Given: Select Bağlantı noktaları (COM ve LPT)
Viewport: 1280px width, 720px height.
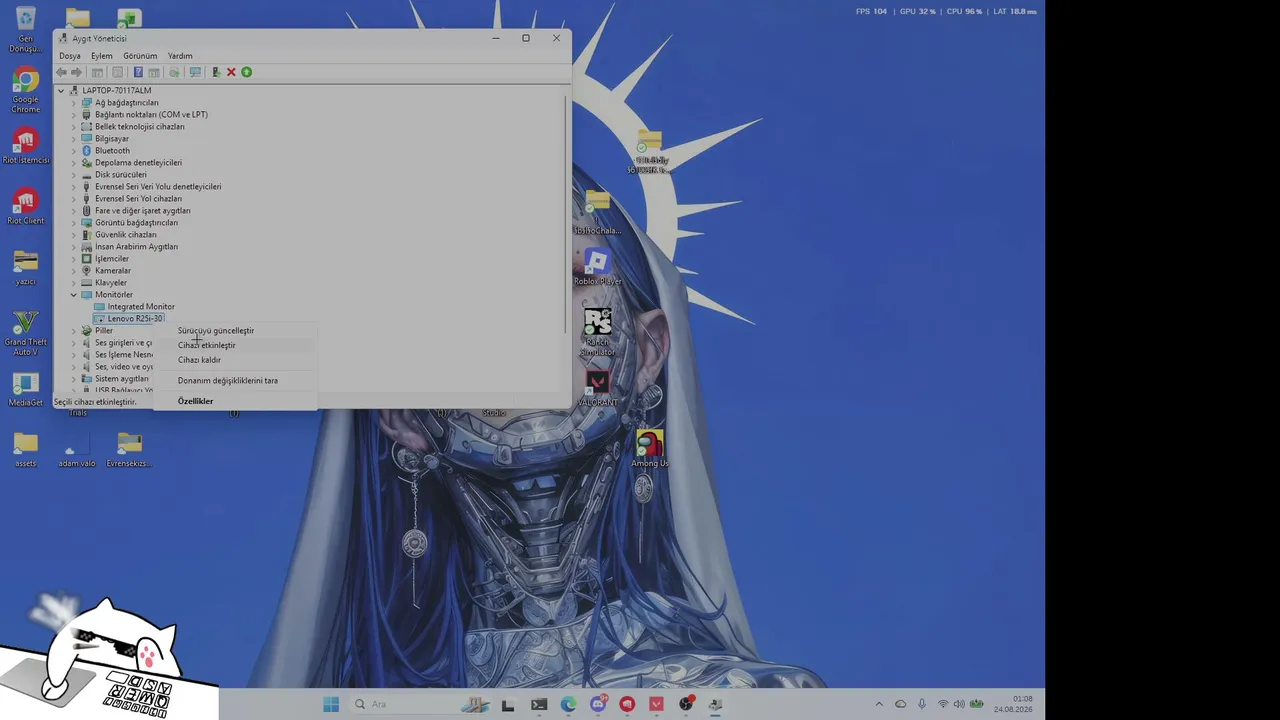Looking at the screenshot, I should 151,115.
